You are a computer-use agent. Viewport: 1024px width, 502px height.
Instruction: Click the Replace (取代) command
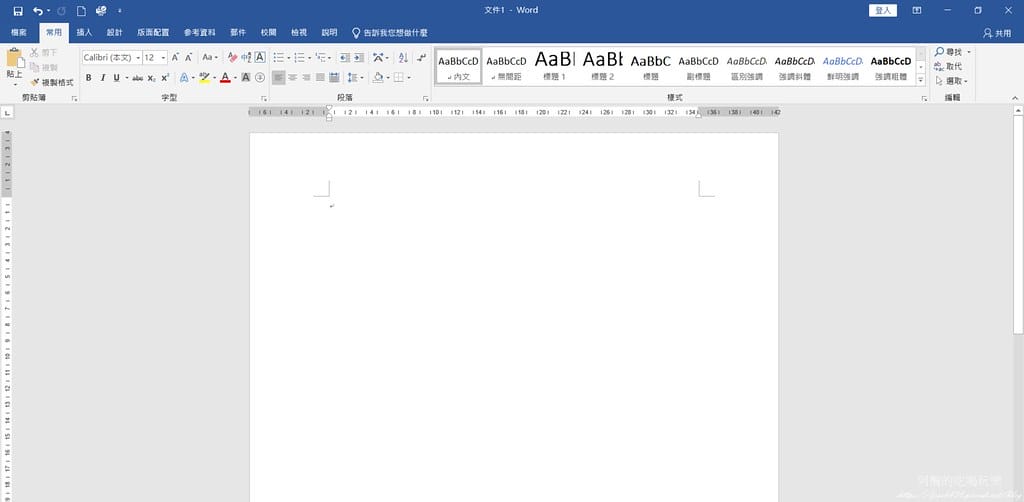[x=948, y=67]
